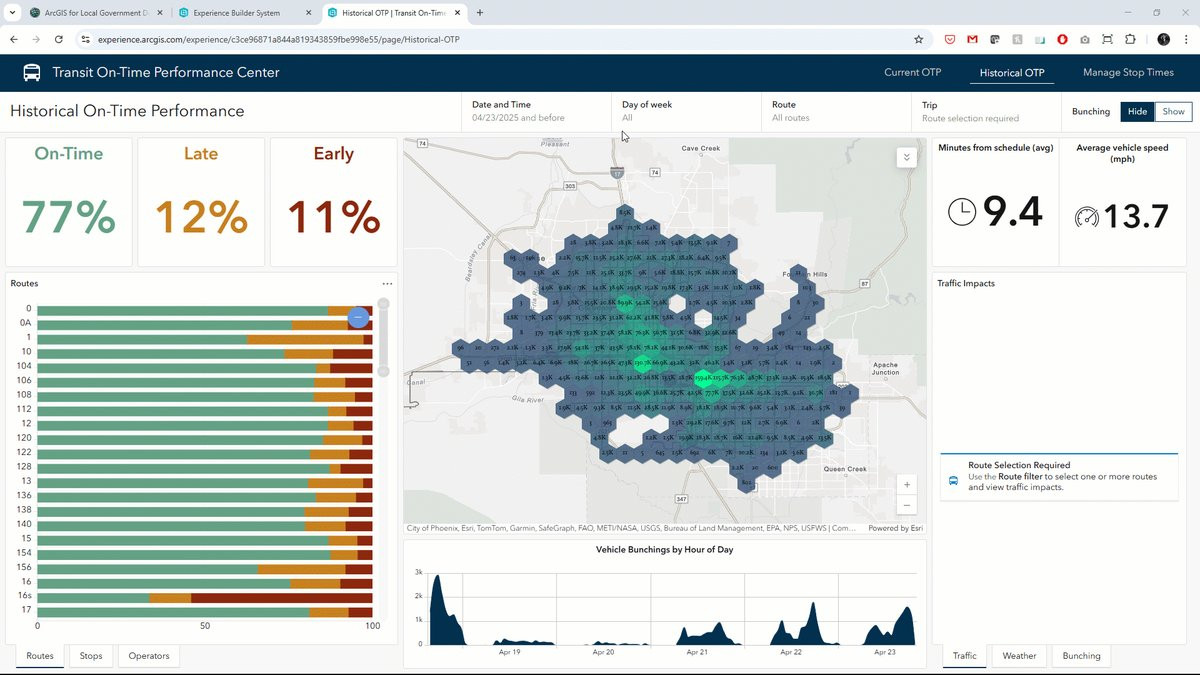Click the On-Time 77% indicator card
The image size is (1200, 675).
(69, 202)
